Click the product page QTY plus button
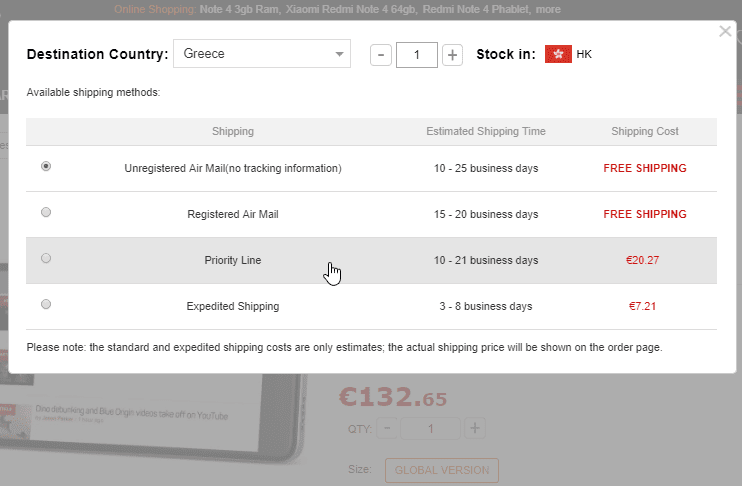742x486 pixels. click(x=475, y=429)
